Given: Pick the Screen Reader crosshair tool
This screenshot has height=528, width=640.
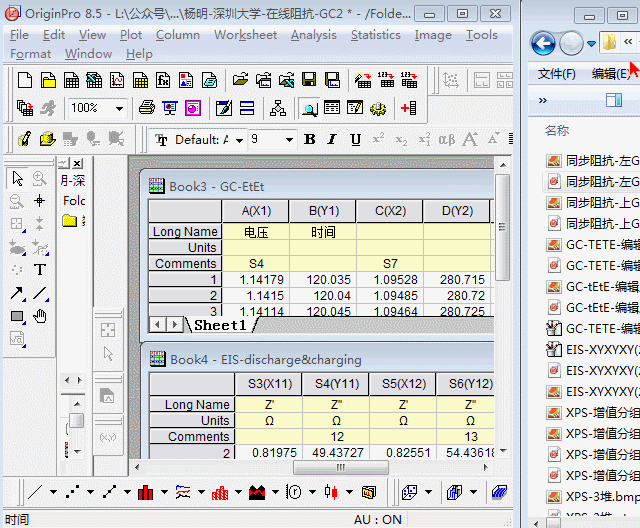Looking at the screenshot, I should tap(40, 201).
